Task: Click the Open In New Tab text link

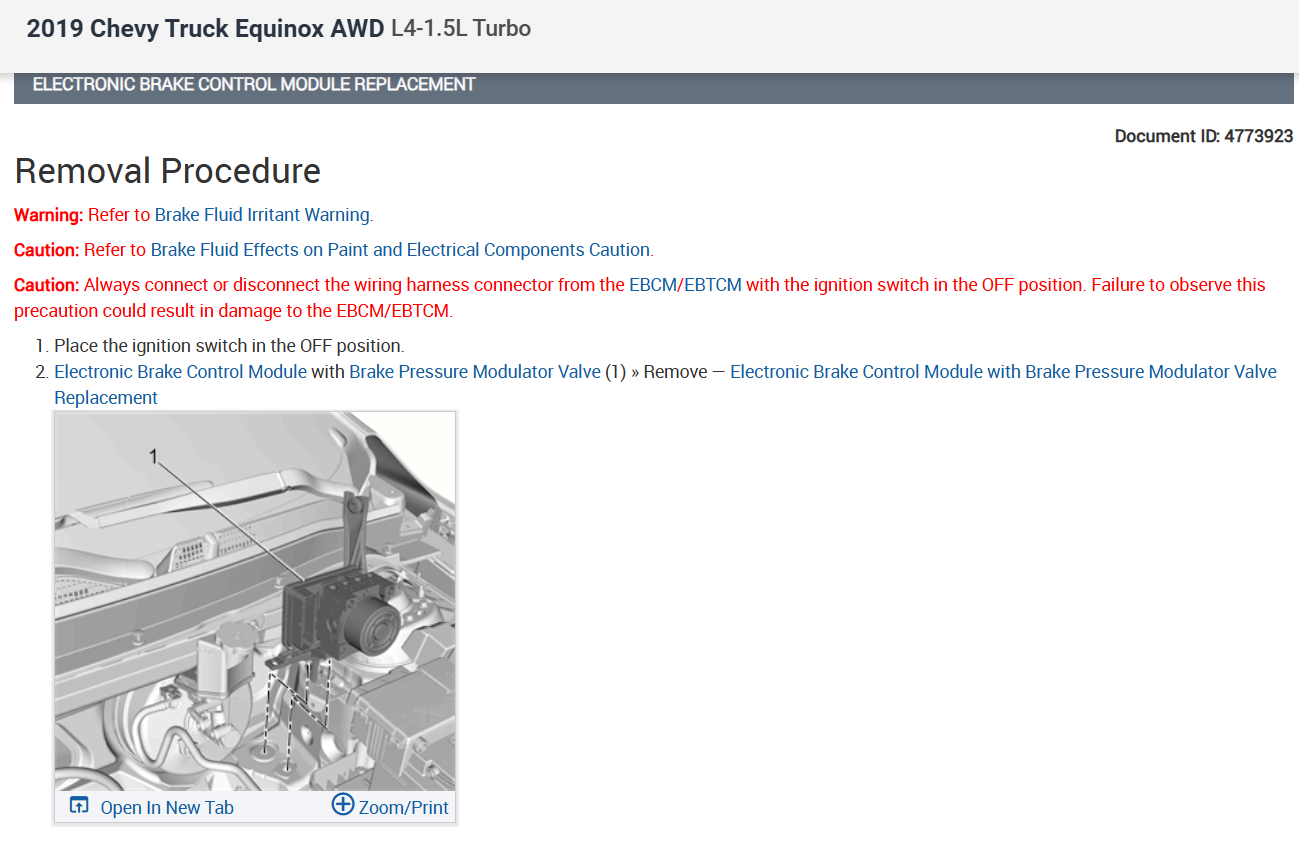Action: pyautogui.click(x=167, y=807)
